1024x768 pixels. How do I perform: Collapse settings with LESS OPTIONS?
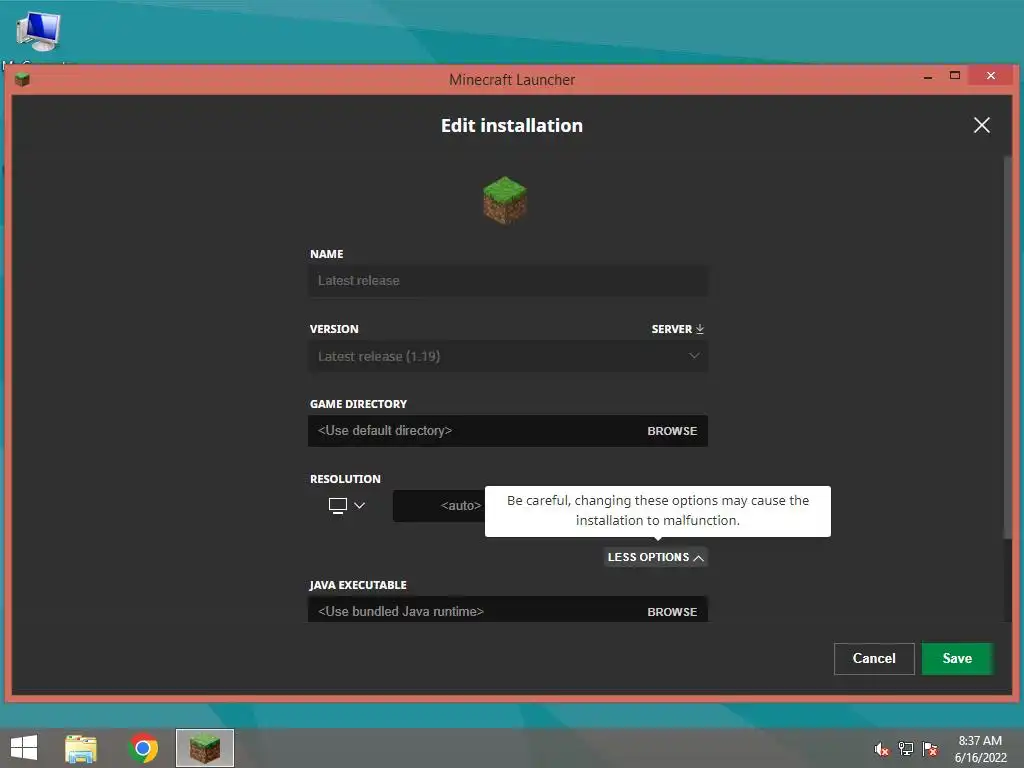coord(655,557)
